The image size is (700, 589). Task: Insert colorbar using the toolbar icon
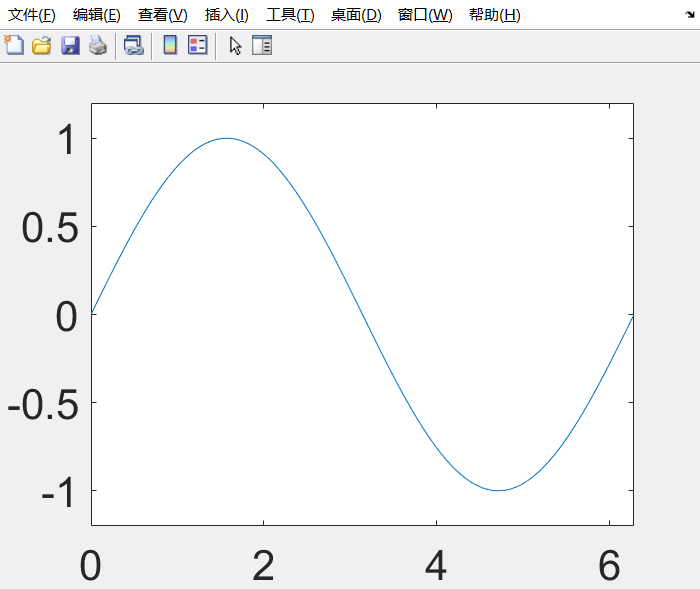click(x=170, y=45)
